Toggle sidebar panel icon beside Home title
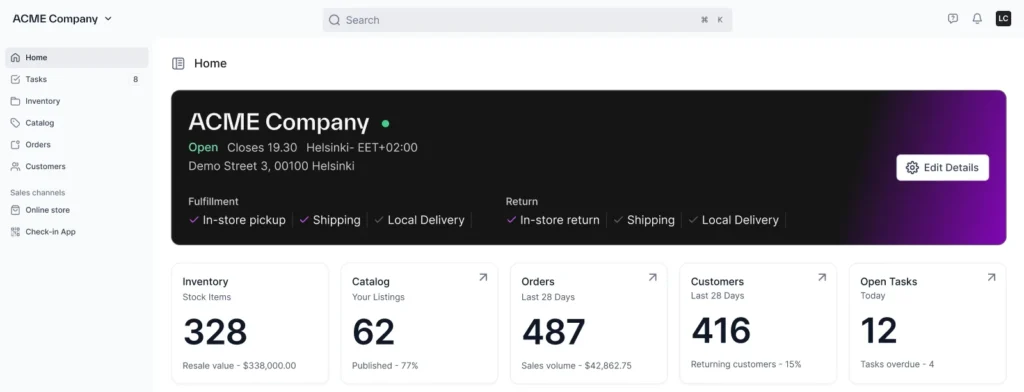Image resolution: width=1024 pixels, height=392 pixels. click(178, 63)
